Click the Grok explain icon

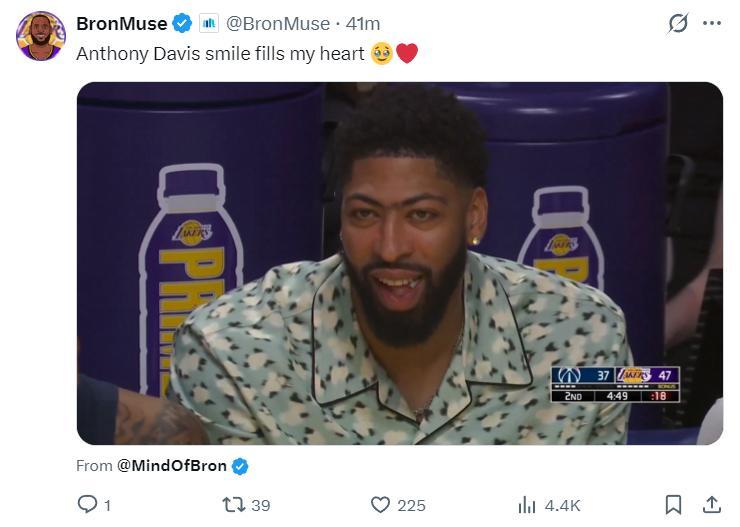(678, 23)
